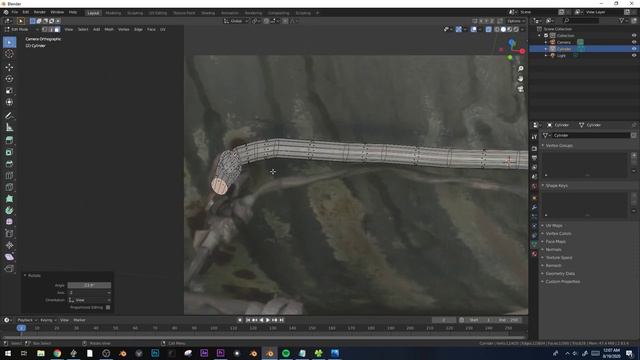The width and height of the screenshot is (640, 360).
Task: Click the viewport zoom magnifier icon
Action: tap(520, 69)
